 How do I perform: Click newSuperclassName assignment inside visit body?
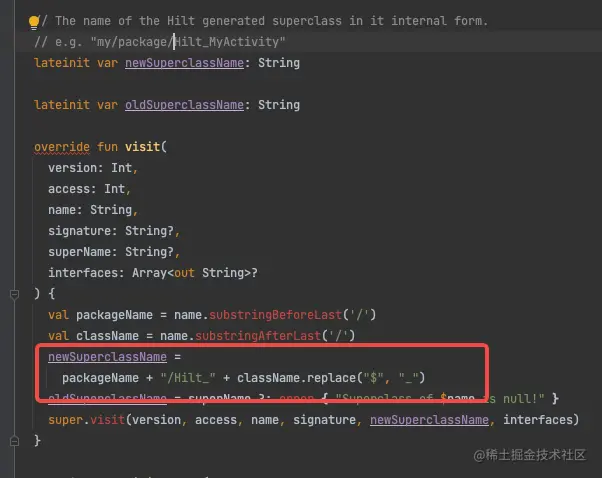(x=108, y=357)
